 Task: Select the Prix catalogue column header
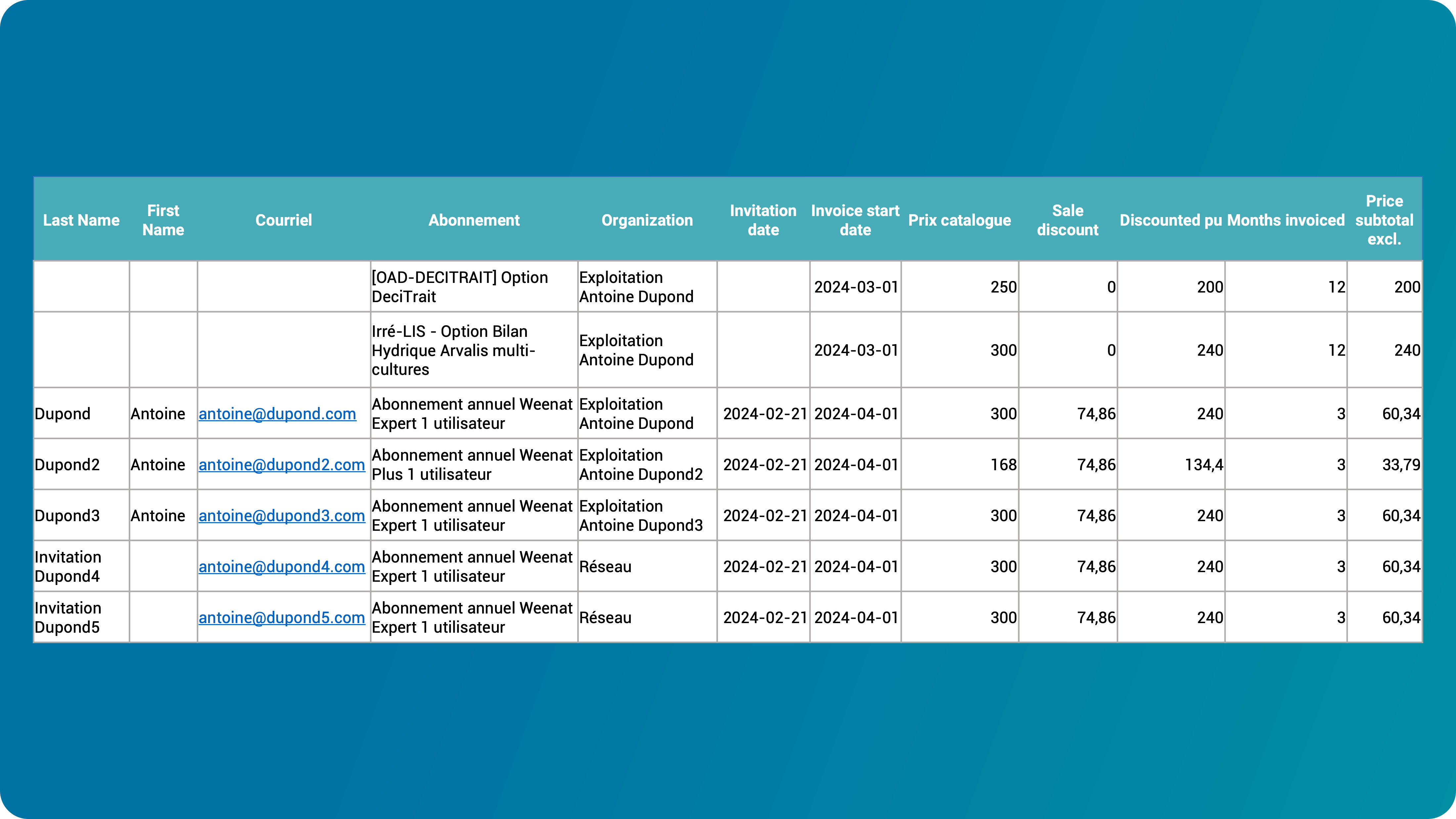(960, 220)
